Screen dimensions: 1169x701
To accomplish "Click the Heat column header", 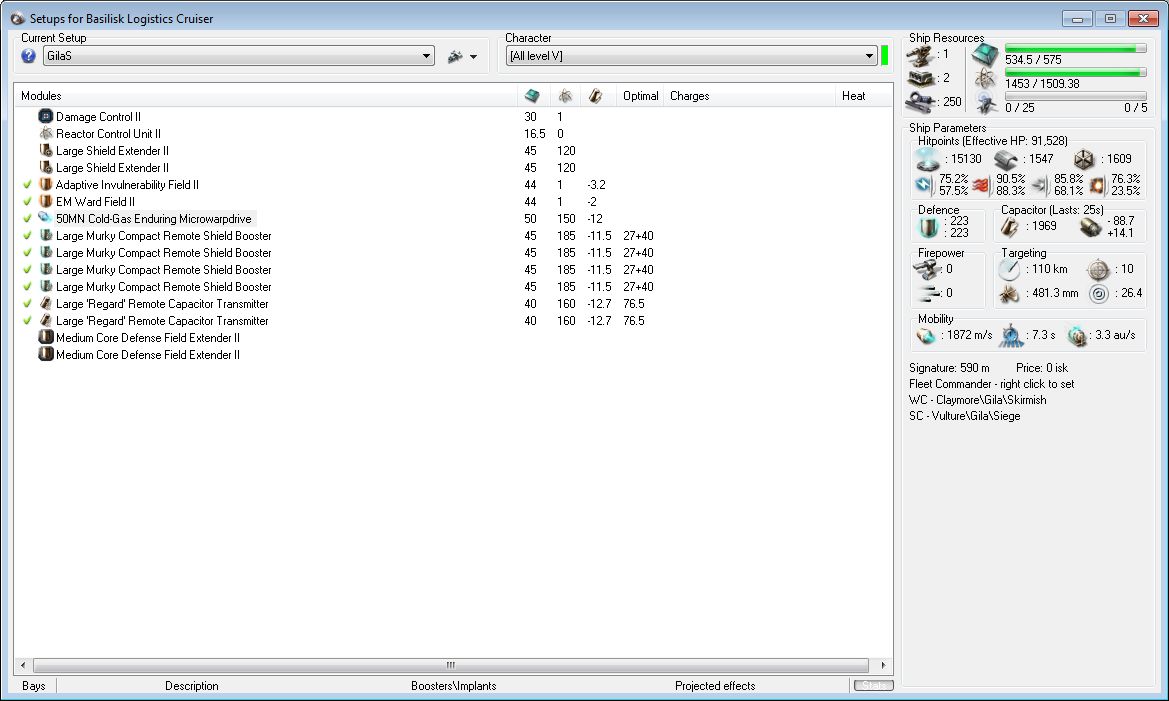I will click(863, 95).
